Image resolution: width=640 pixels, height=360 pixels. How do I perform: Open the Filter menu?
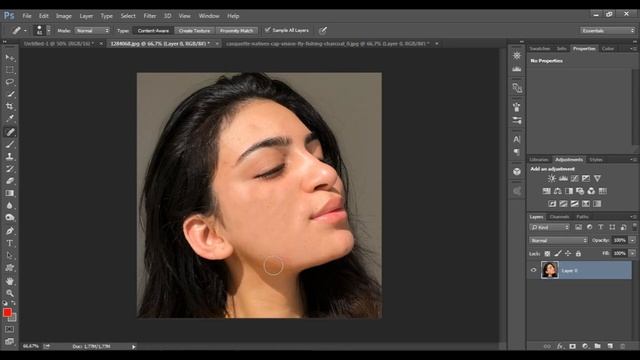coord(150,16)
